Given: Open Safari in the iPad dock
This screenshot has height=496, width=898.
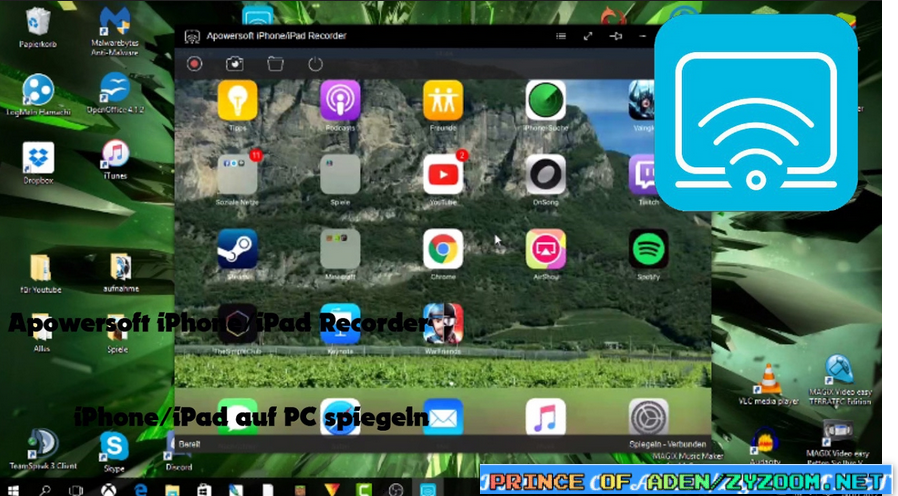Looking at the screenshot, I should point(340,417).
